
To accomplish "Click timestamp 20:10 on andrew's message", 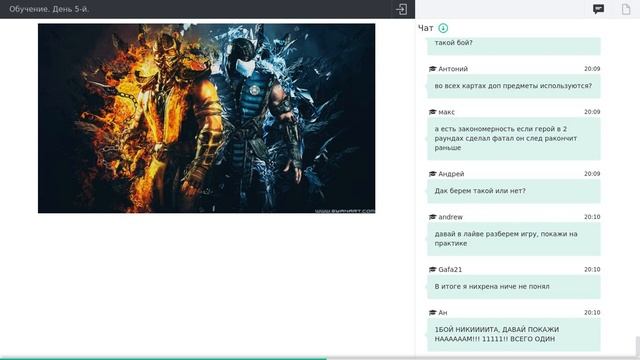I will coord(592,217).
